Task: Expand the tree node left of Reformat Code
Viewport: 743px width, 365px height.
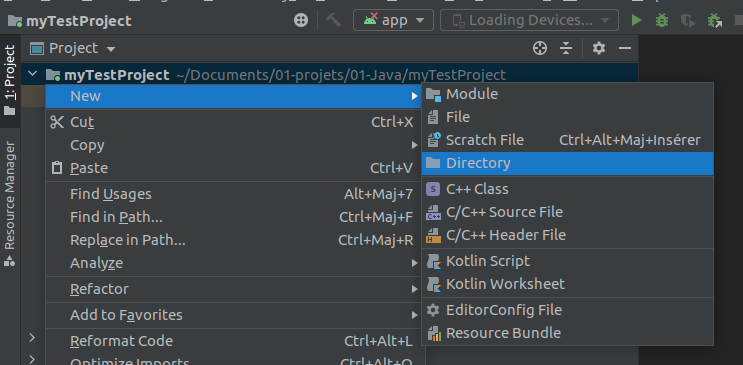Action: coord(32,338)
